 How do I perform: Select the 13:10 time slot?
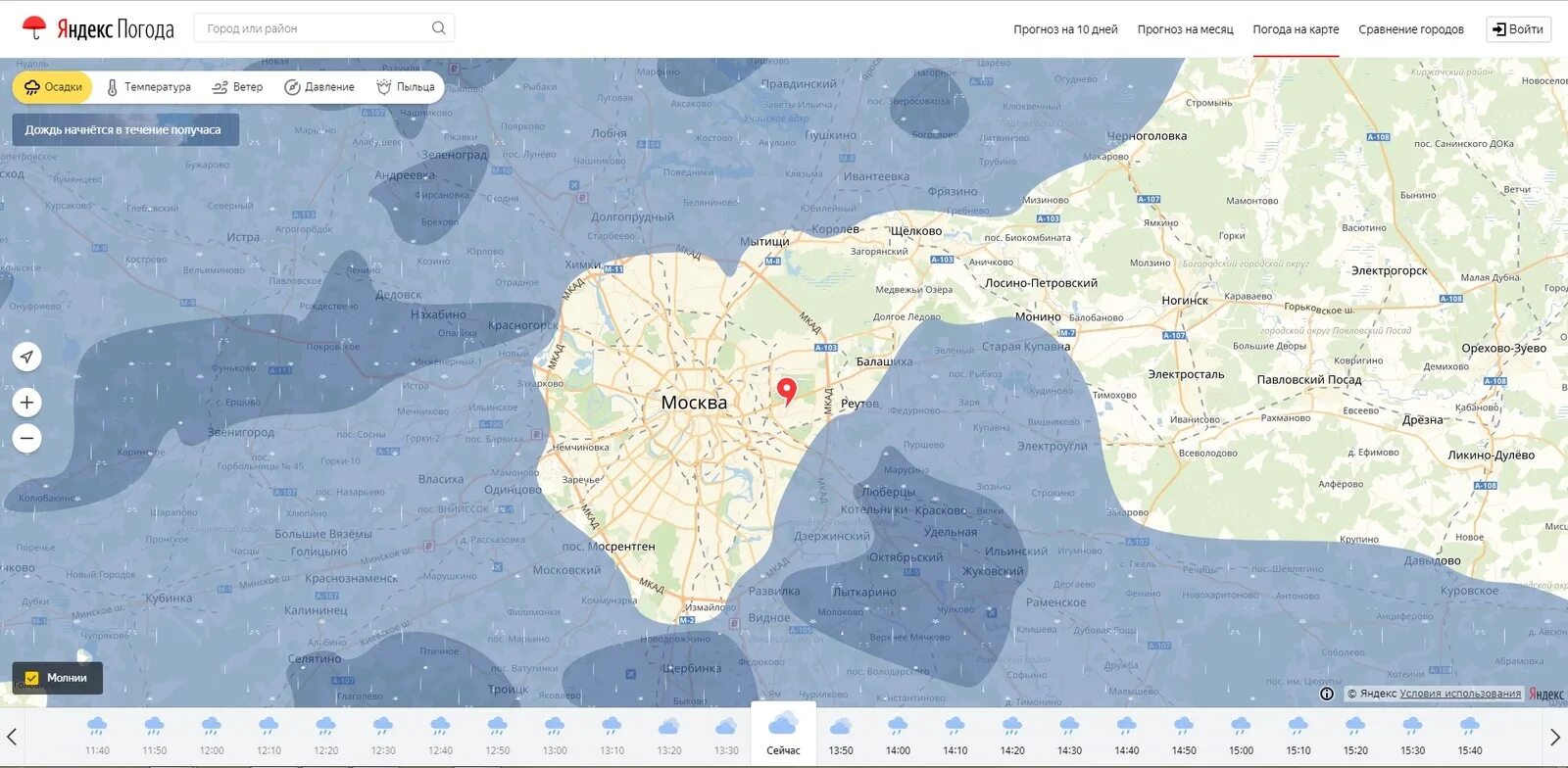(x=612, y=737)
